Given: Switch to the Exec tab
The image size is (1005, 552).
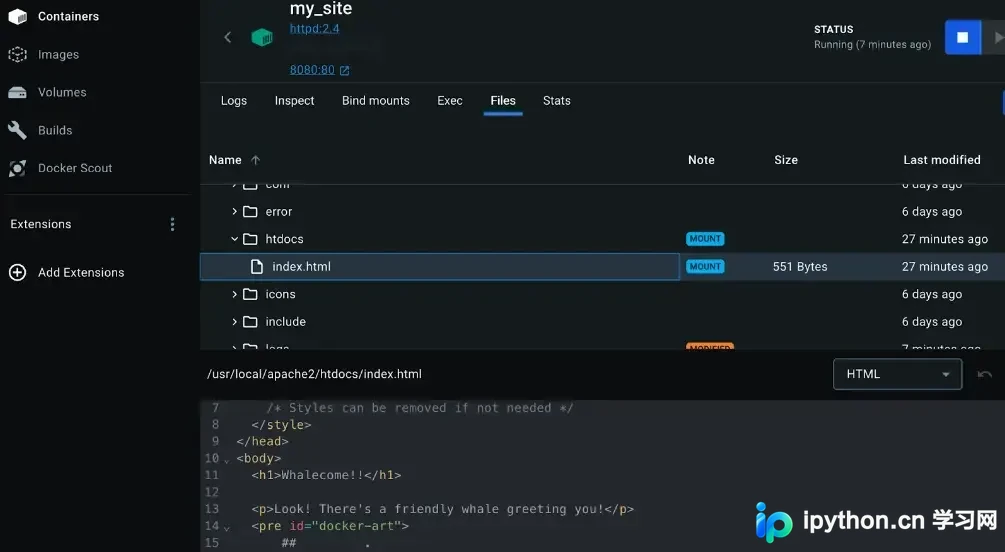Looking at the screenshot, I should click(x=450, y=101).
